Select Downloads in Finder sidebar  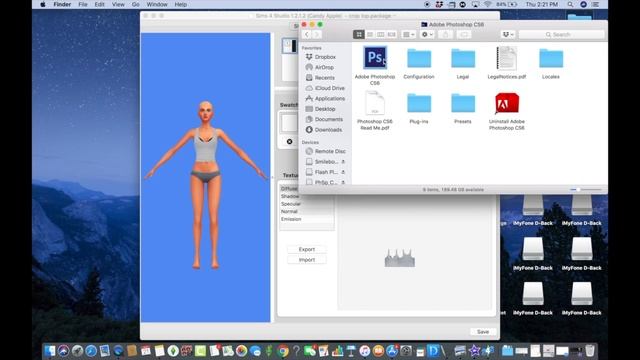point(328,130)
